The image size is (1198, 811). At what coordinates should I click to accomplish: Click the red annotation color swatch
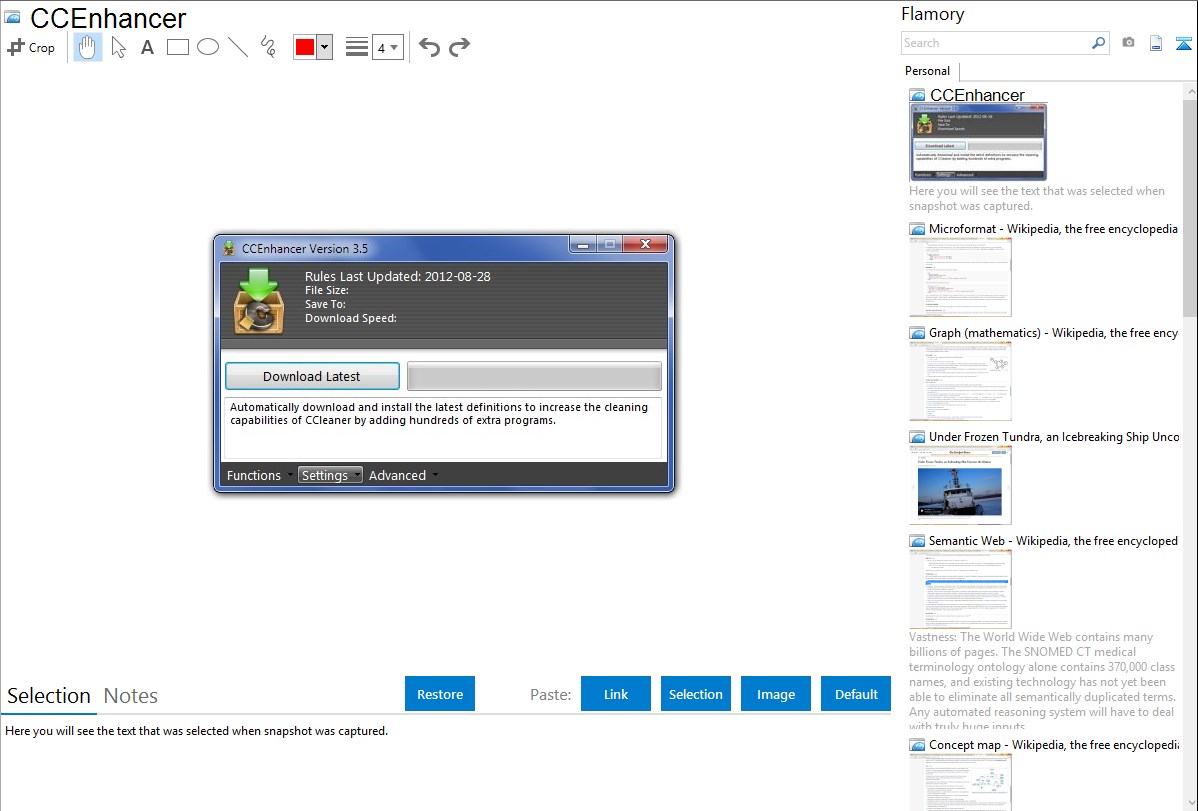tap(305, 47)
